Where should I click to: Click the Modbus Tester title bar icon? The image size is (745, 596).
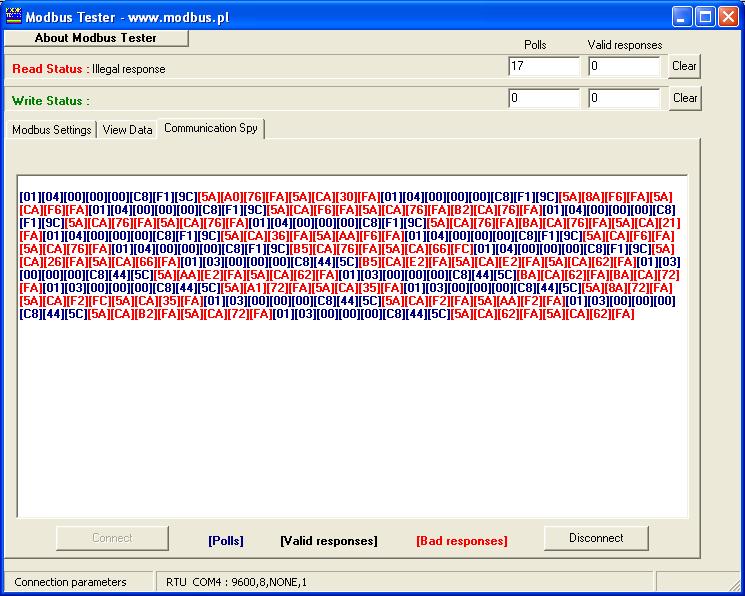[13, 16]
